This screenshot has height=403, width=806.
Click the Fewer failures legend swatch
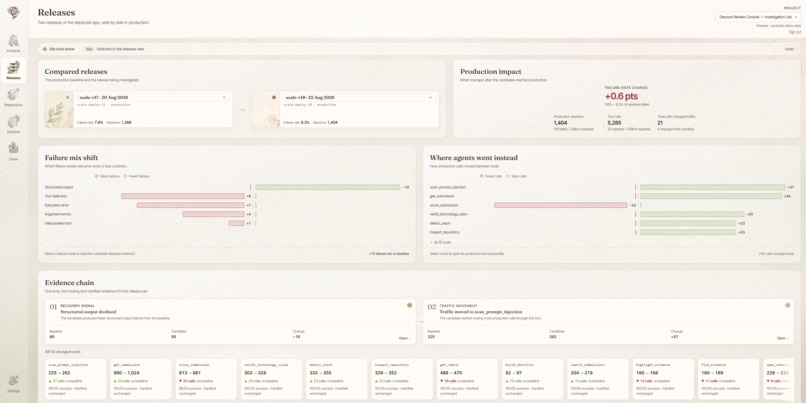(x=125, y=176)
